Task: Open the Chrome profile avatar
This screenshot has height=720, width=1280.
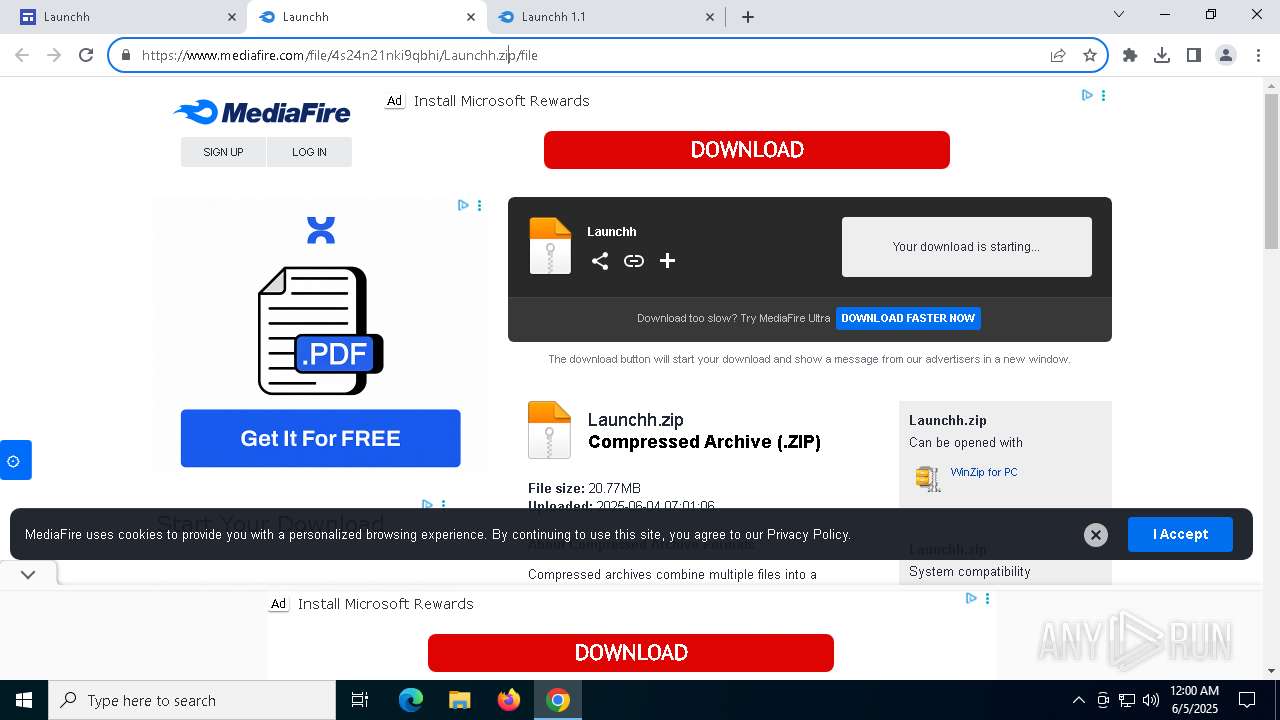Action: (1226, 55)
